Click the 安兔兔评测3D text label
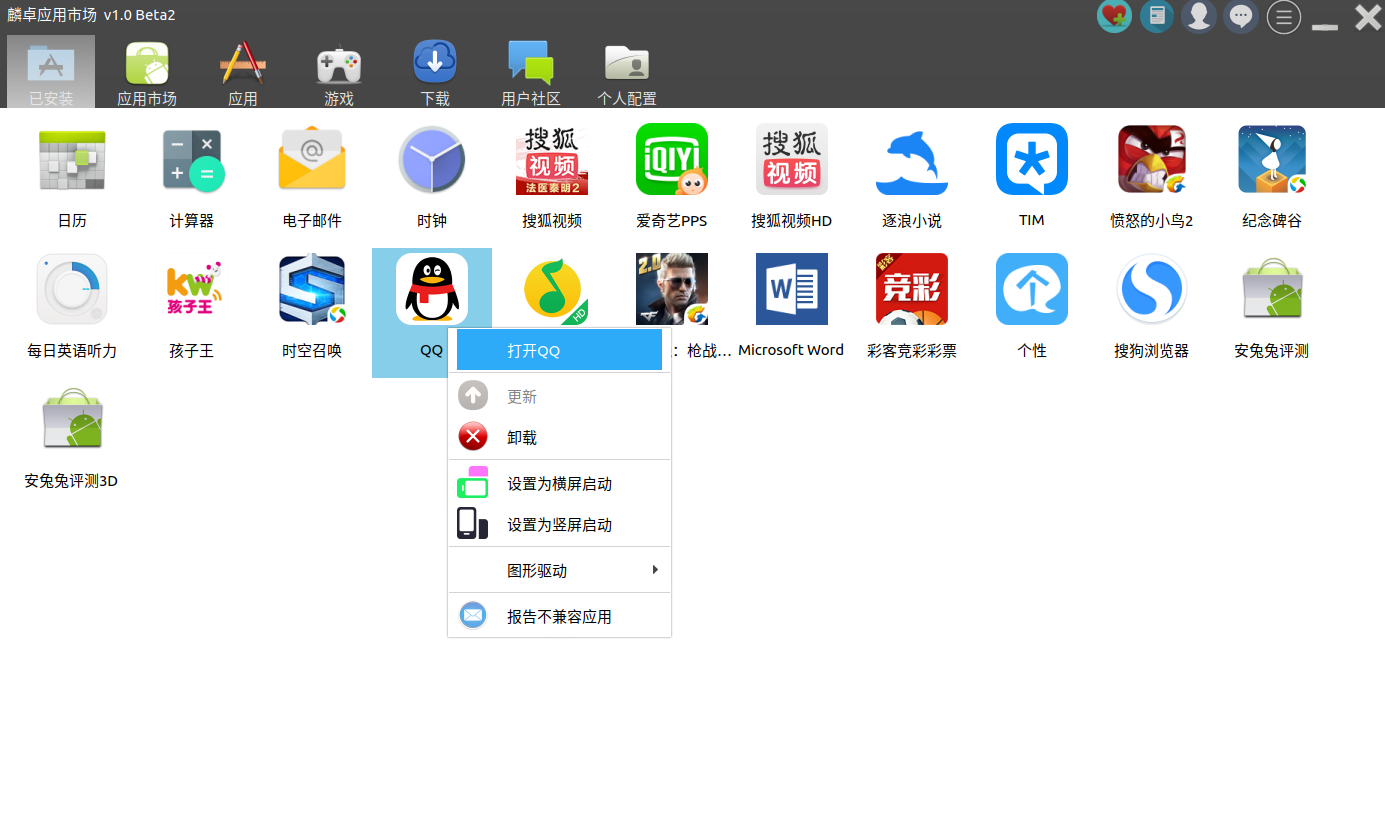1385x816 pixels. pos(71,481)
